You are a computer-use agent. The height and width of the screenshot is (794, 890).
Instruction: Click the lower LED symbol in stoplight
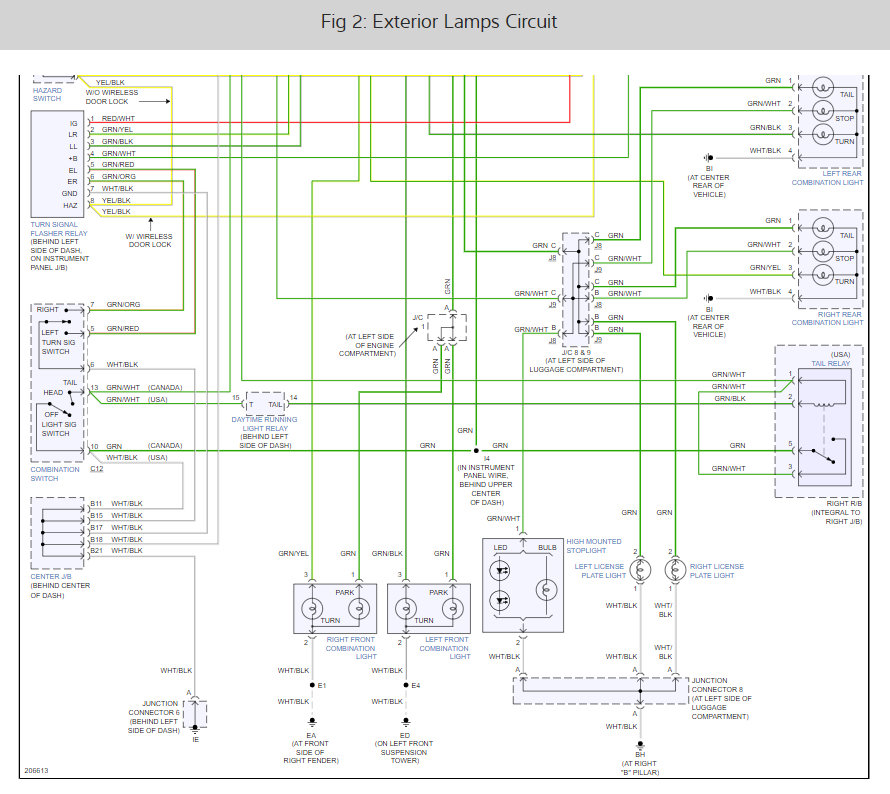point(500,600)
